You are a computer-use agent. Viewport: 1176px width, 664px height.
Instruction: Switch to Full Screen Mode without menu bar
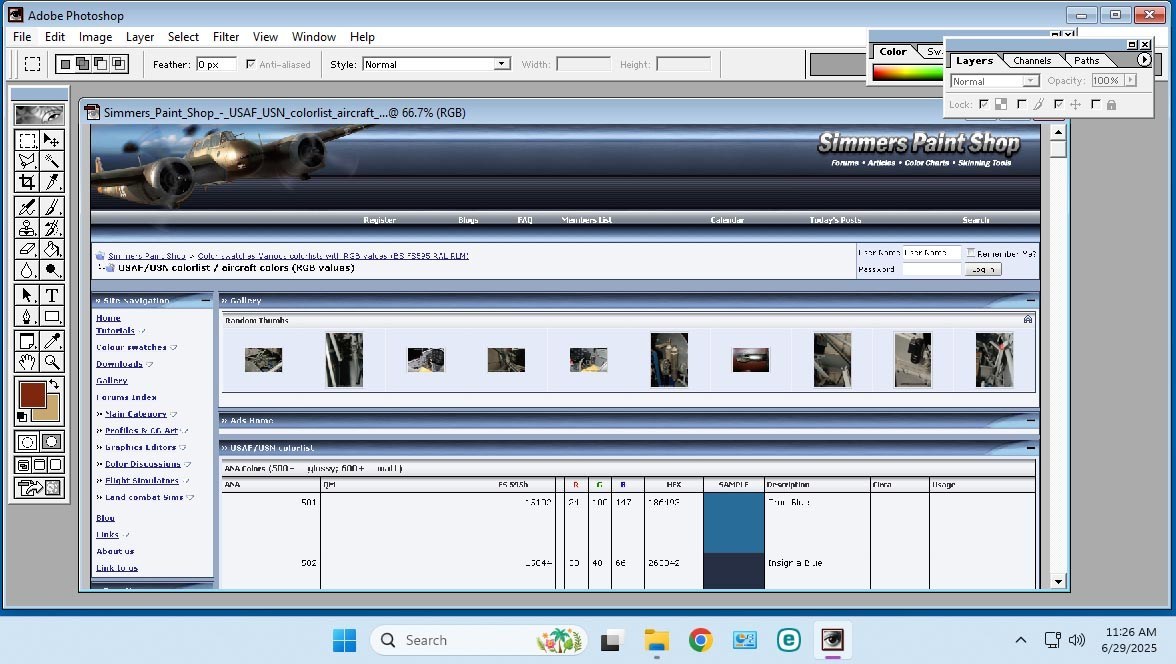tap(56, 465)
